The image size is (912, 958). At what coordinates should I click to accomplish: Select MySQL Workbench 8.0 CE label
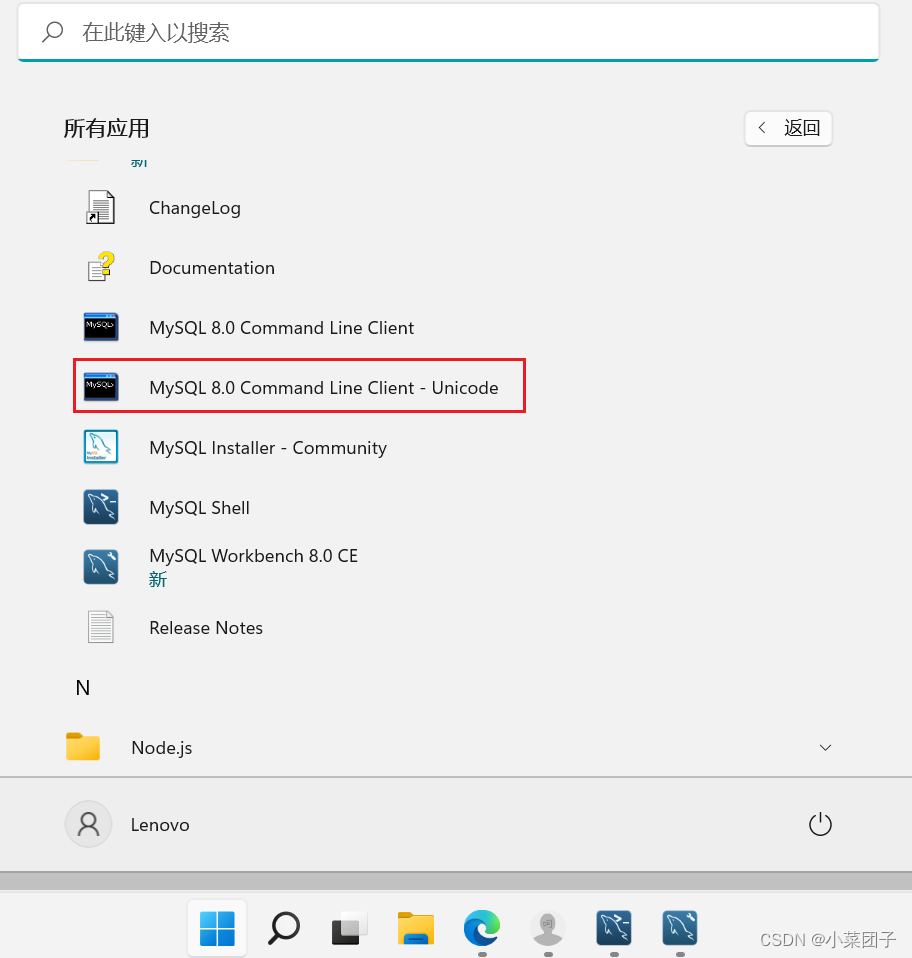point(254,555)
